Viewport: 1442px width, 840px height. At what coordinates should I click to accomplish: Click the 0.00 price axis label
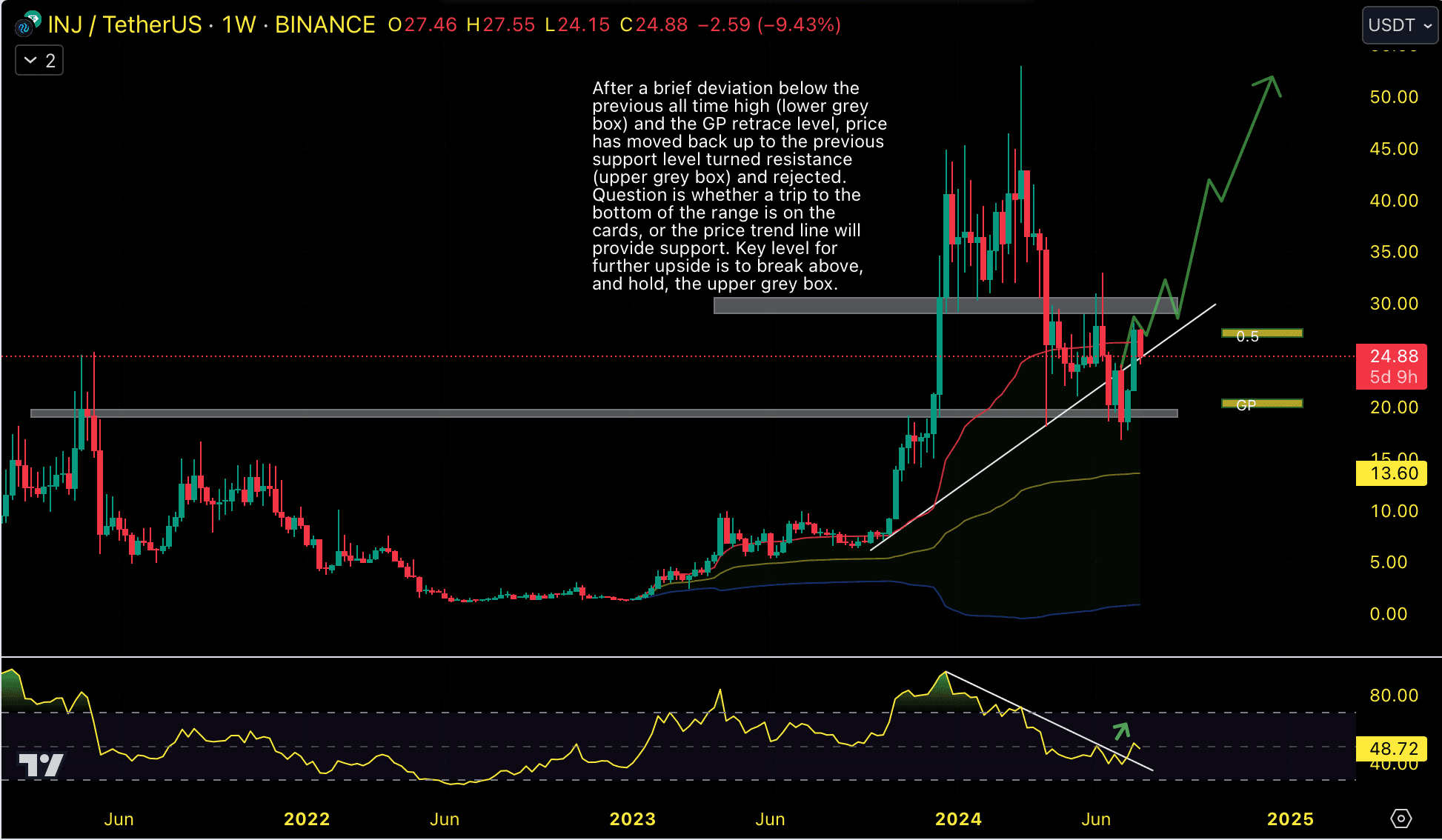[x=1389, y=614]
